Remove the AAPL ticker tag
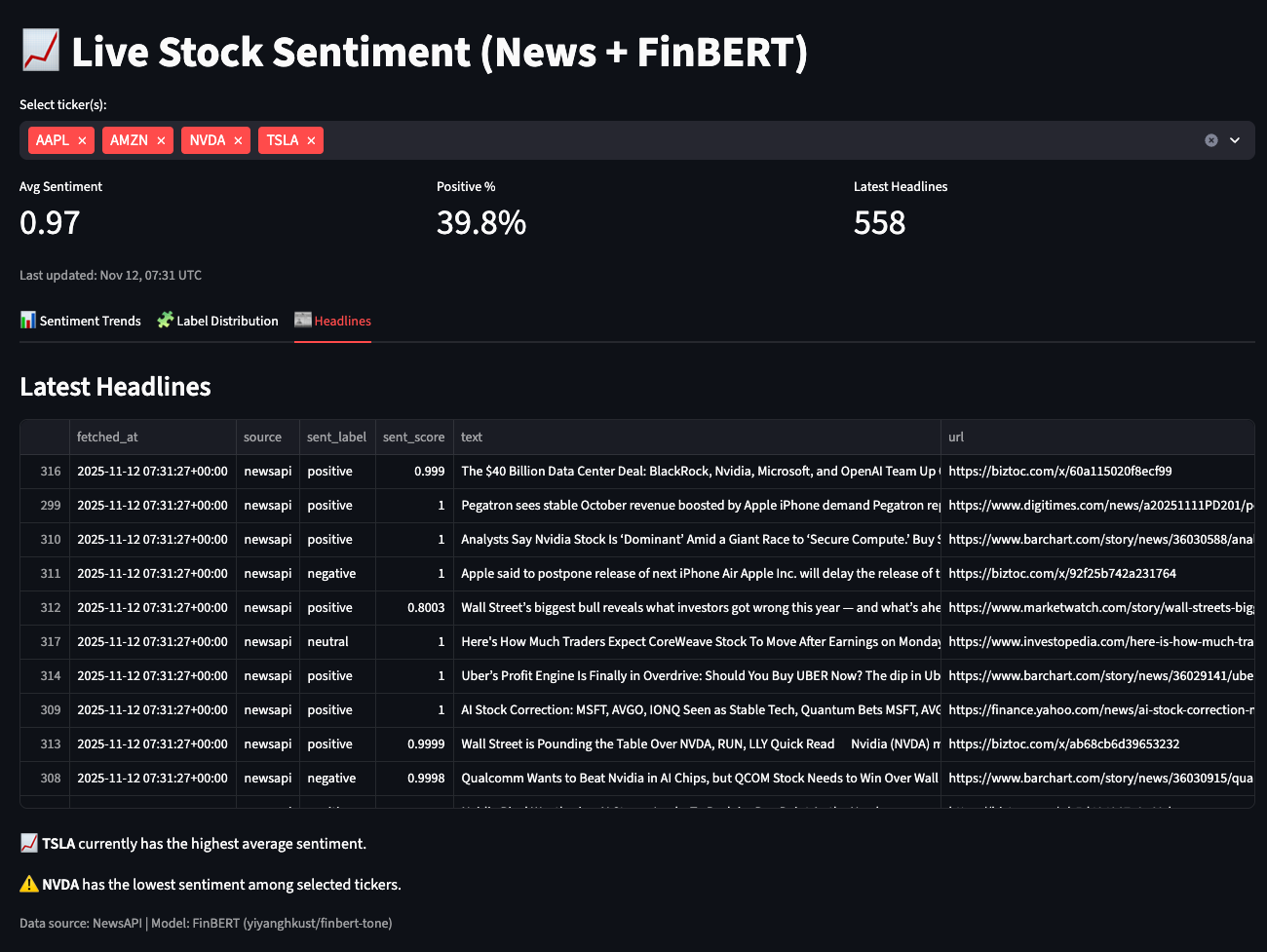This screenshot has width=1267, height=952. (82, 141)
